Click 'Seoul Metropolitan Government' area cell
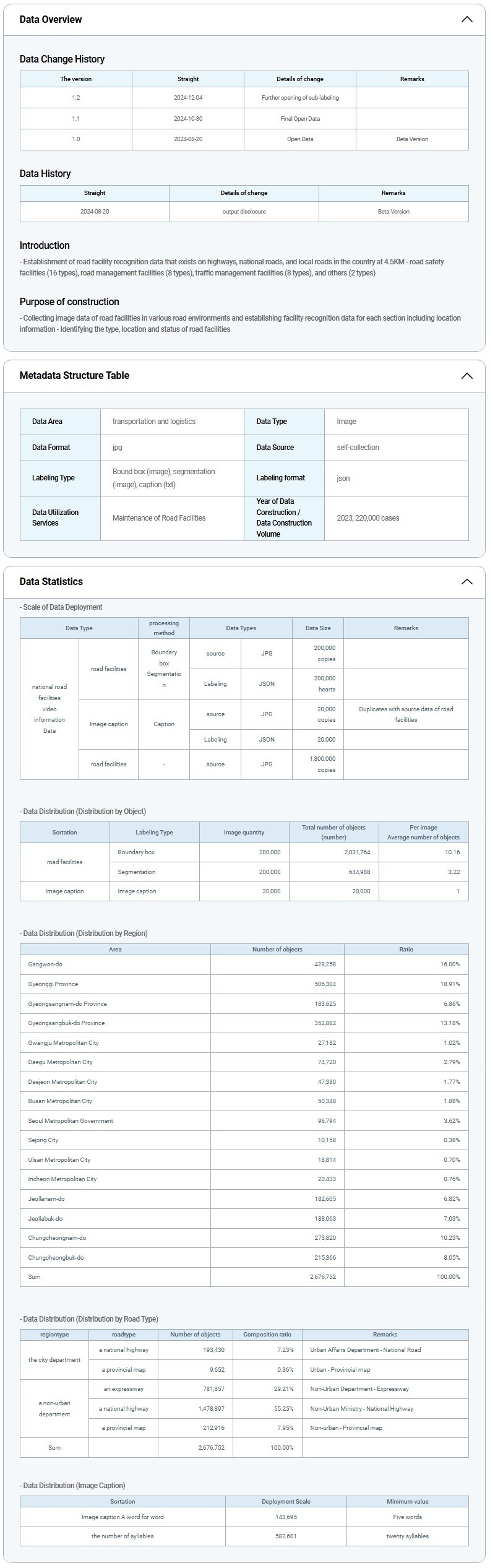490x1568 pixels. click(71, 1121)
